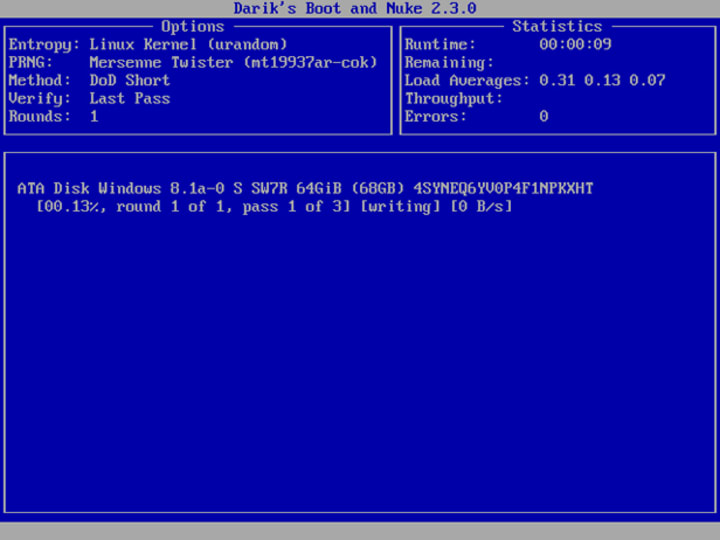
Task: Click the "Verify:" label
Action: point(39,99)
